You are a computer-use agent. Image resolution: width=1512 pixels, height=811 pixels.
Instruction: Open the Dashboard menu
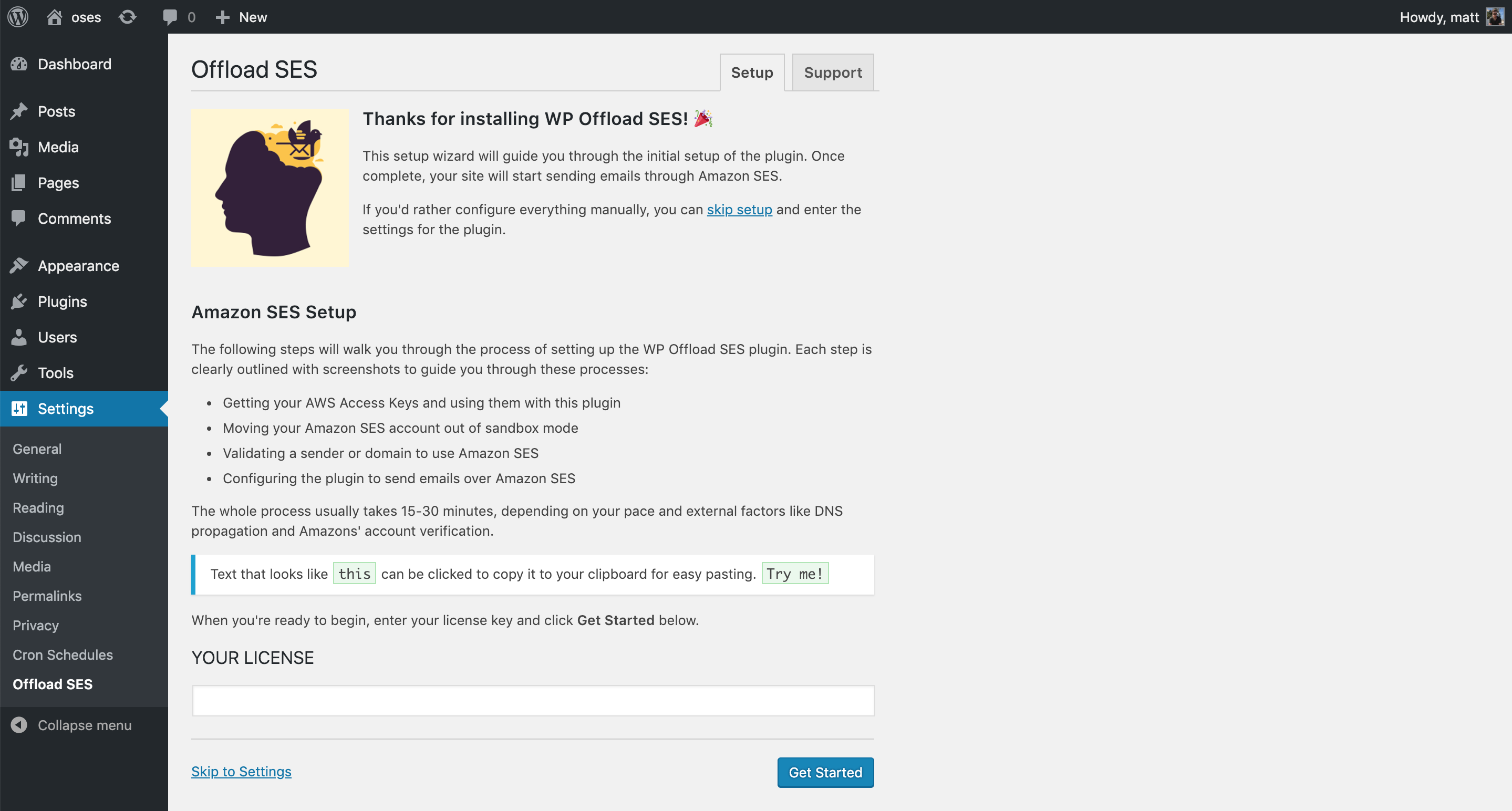tap(75, 64)
